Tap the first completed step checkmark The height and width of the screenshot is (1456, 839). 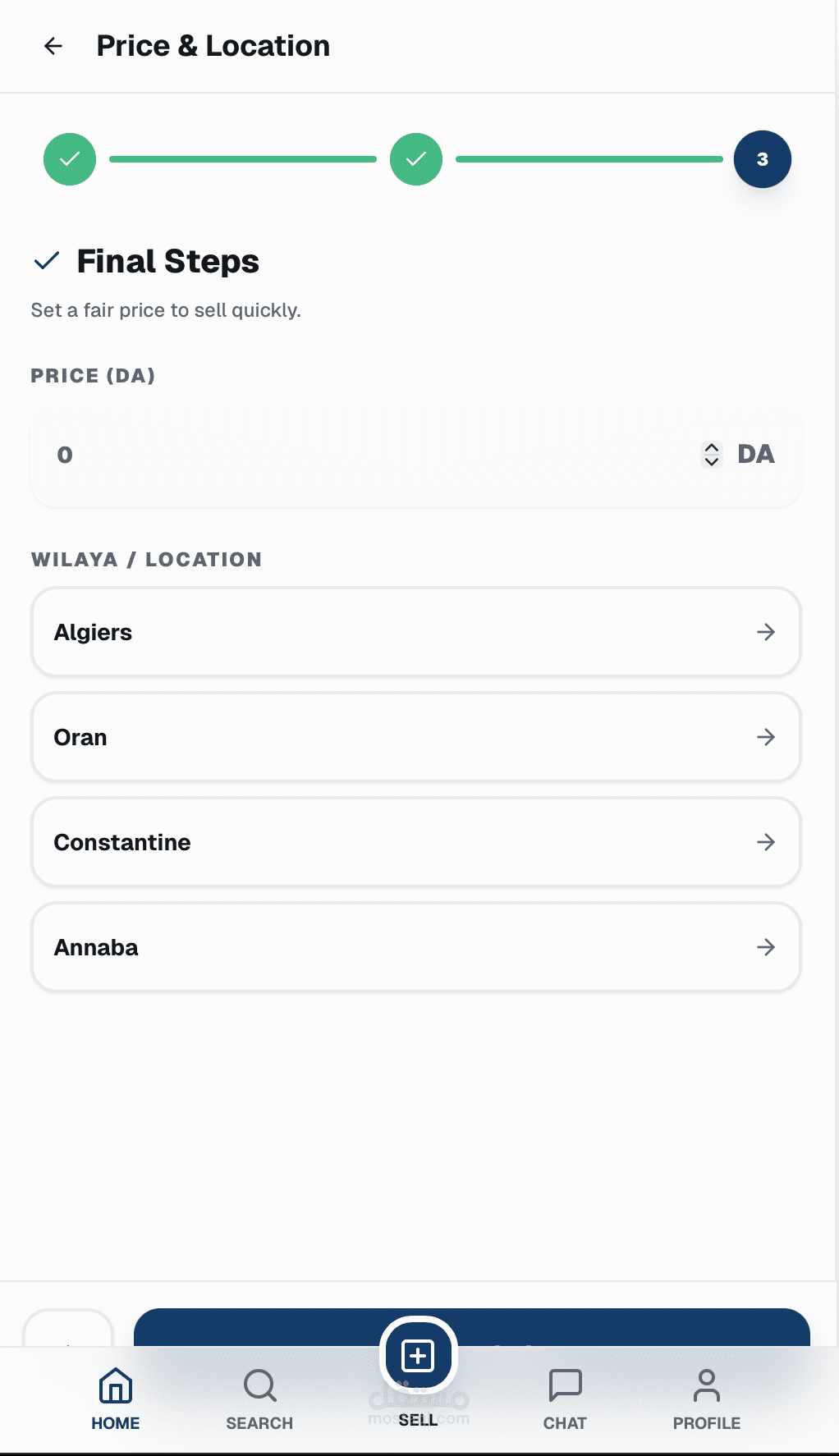70,159
